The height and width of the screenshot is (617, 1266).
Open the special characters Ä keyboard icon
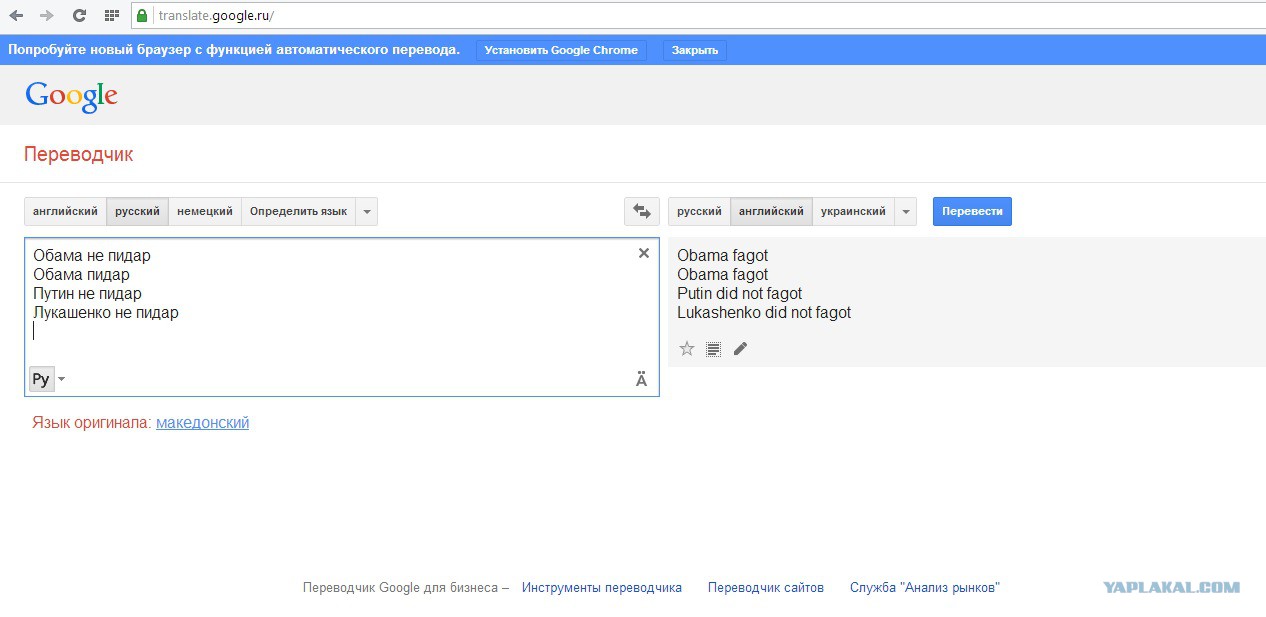[x=641, y=379]
